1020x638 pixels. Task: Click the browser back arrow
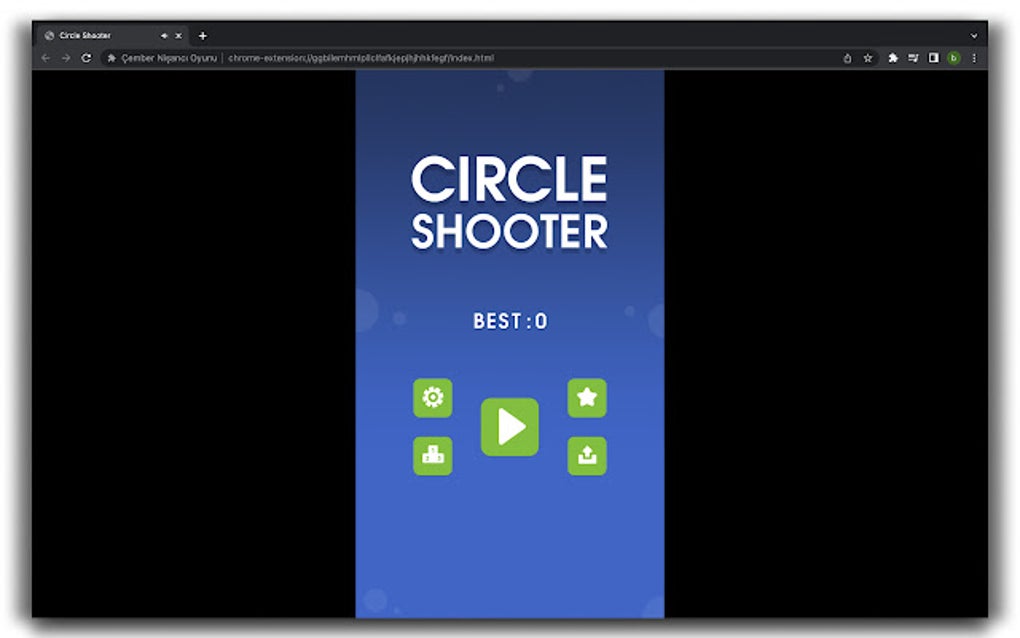[x=45, y=58]
